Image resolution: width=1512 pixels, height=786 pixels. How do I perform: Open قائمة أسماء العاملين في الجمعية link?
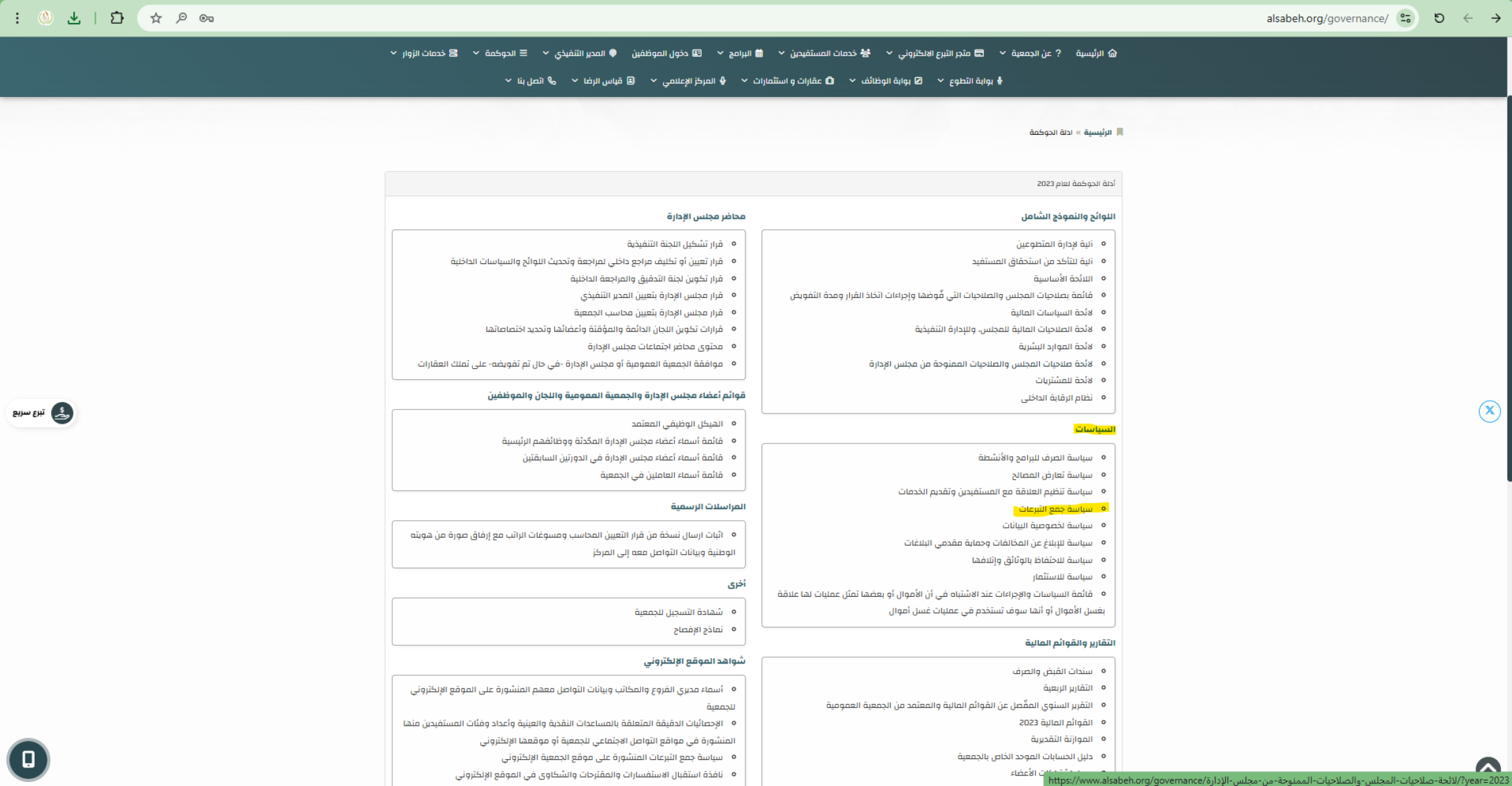(662, 475)
